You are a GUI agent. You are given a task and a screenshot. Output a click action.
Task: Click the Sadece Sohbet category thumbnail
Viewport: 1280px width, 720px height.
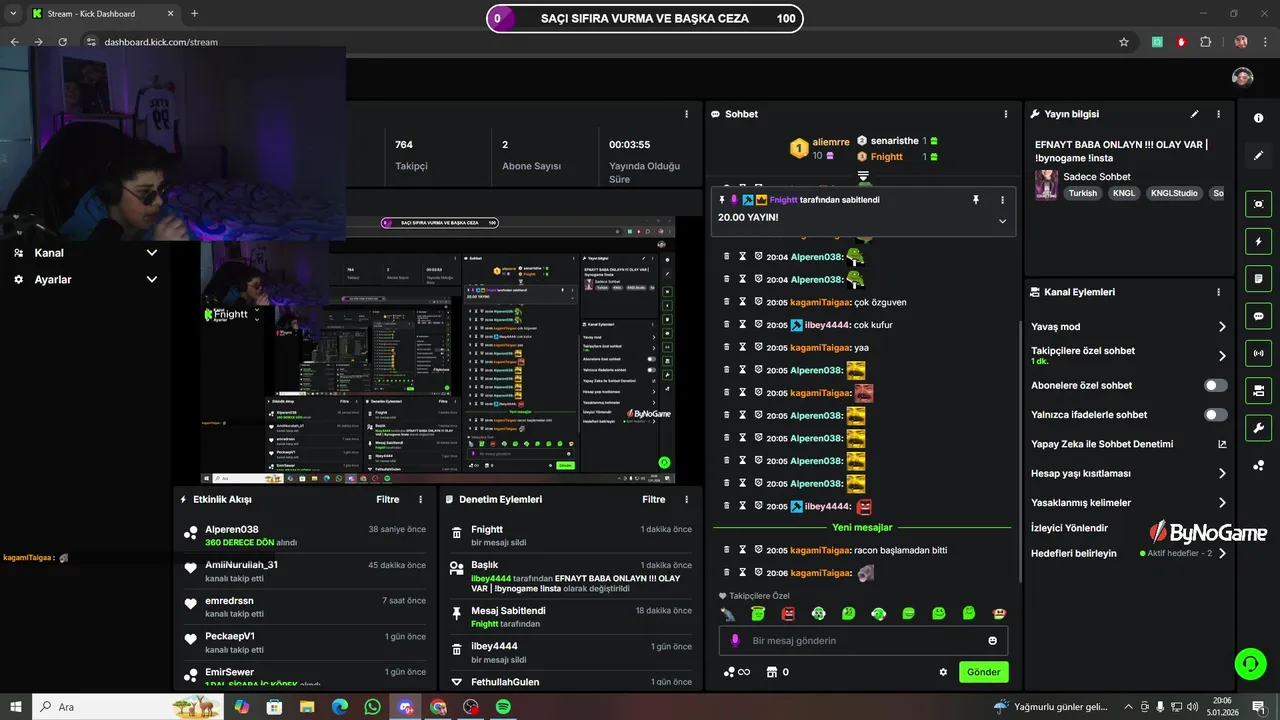click(1046, 184)
